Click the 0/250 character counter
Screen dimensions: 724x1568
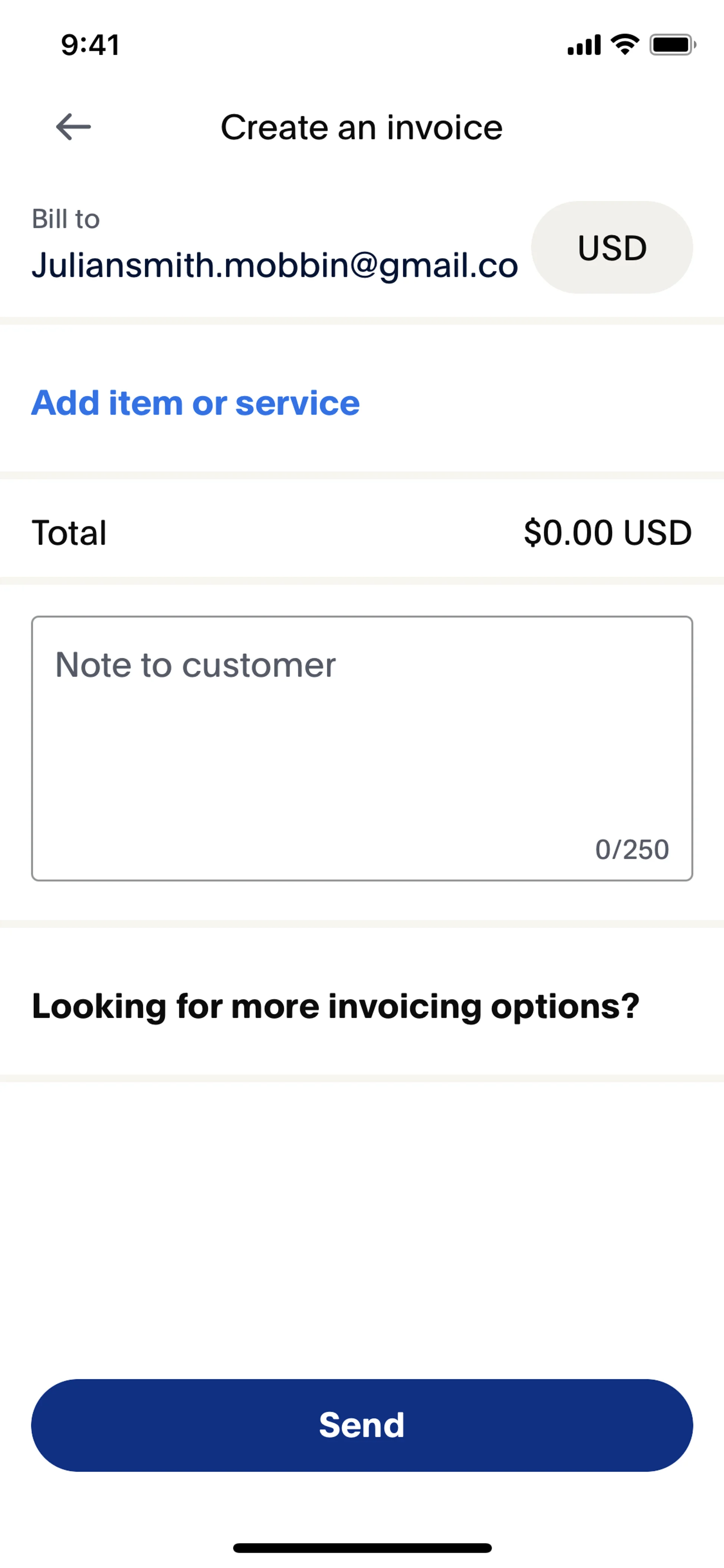coord(632,849)
